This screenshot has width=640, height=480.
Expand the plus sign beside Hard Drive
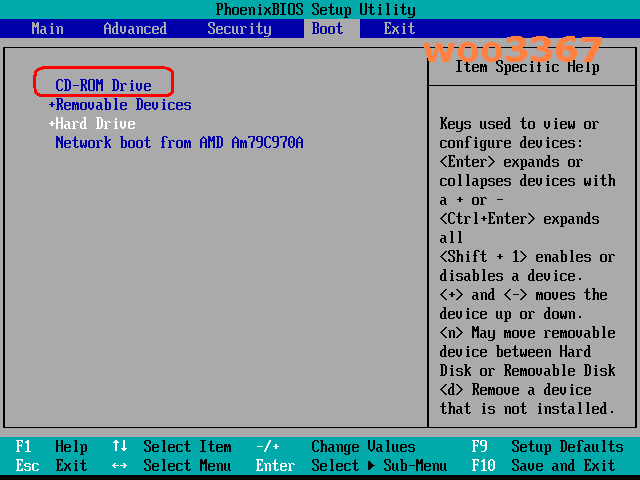coord(52,124)
